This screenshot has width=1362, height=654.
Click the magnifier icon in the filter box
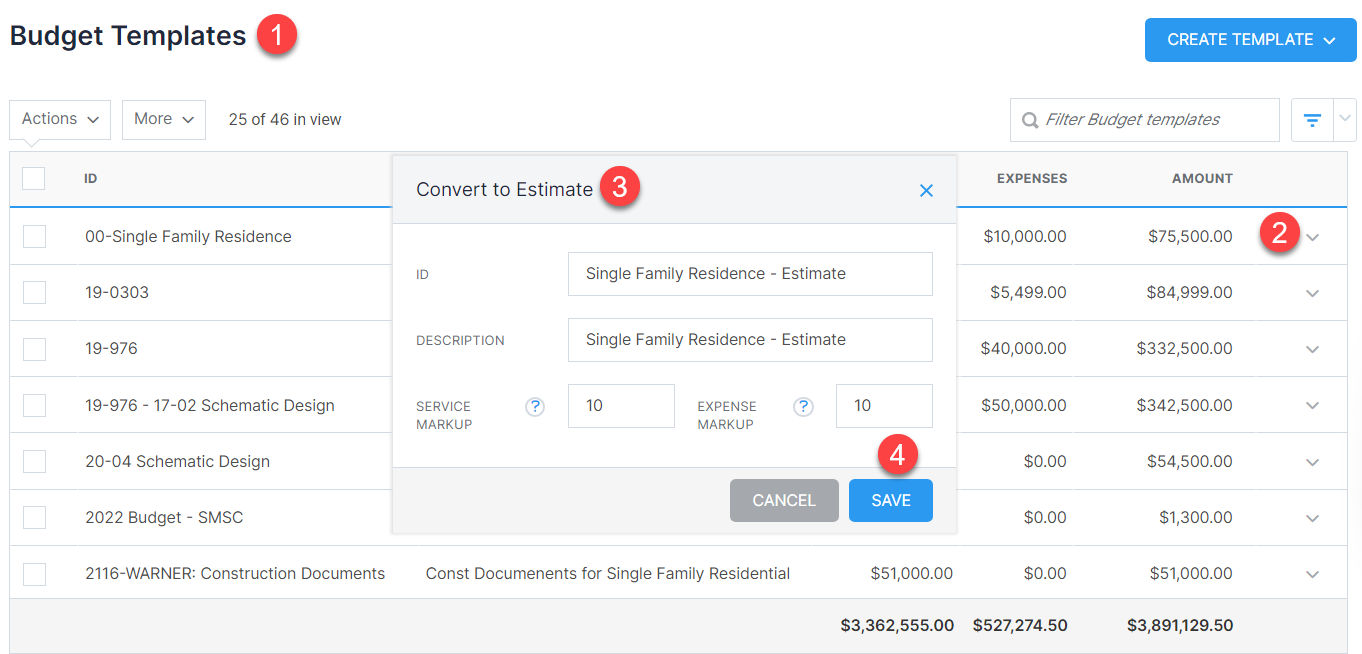coord(1030,119)
